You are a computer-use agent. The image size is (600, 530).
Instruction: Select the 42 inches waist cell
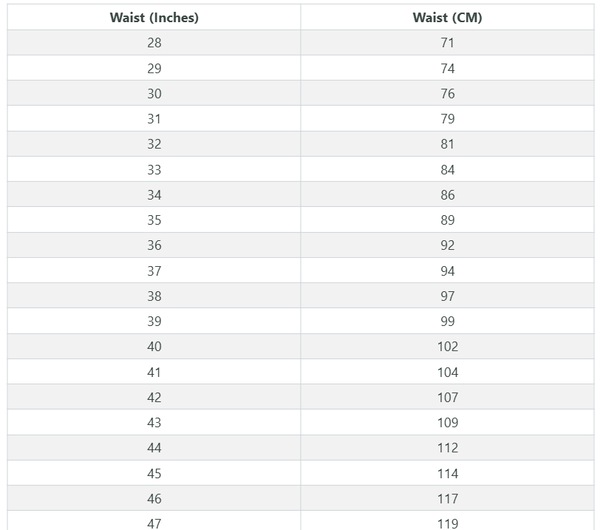(x=154, y=397)
